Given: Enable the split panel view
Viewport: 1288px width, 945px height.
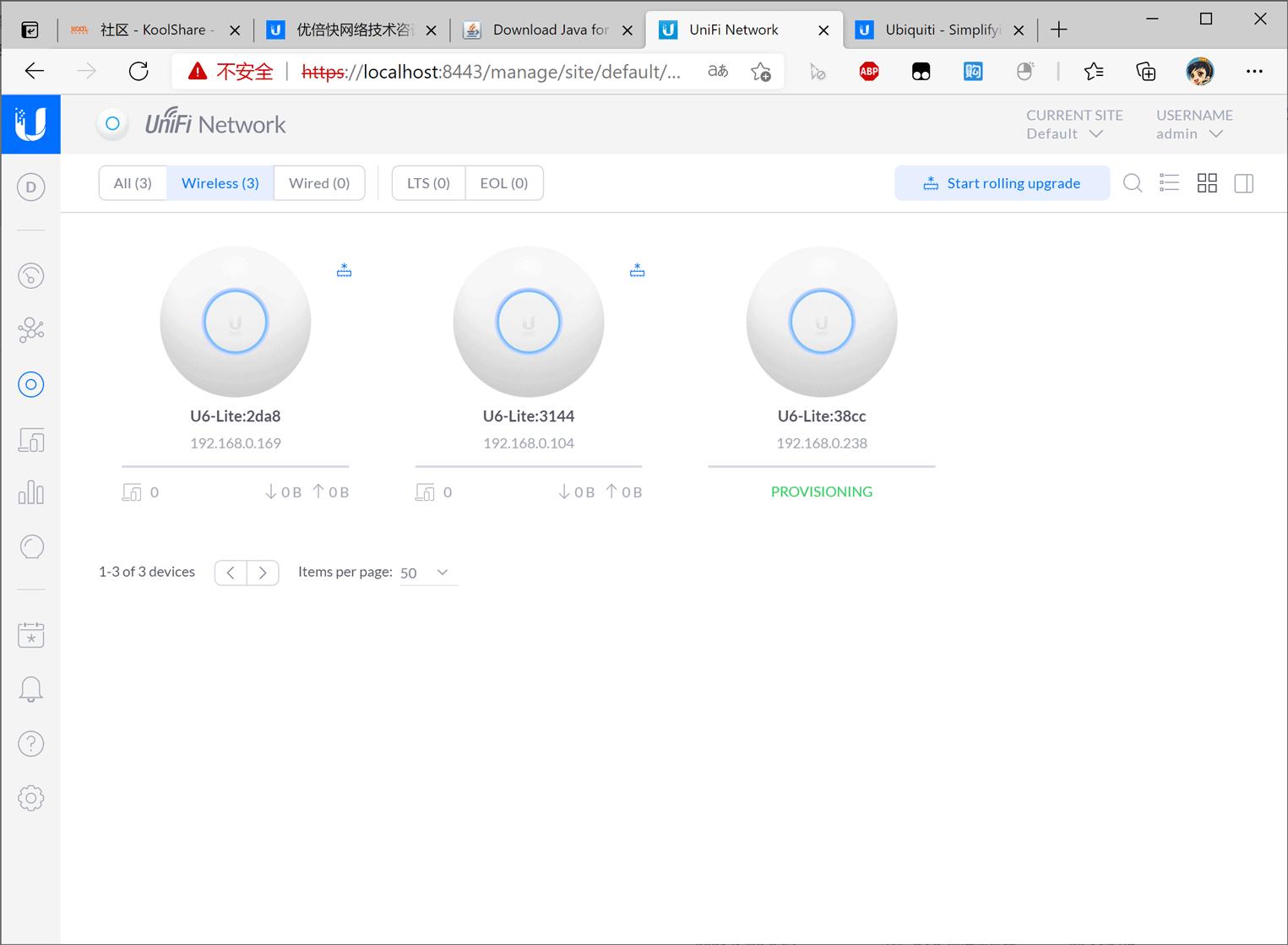Looking at the screenshot, I should coord(1243,182).
